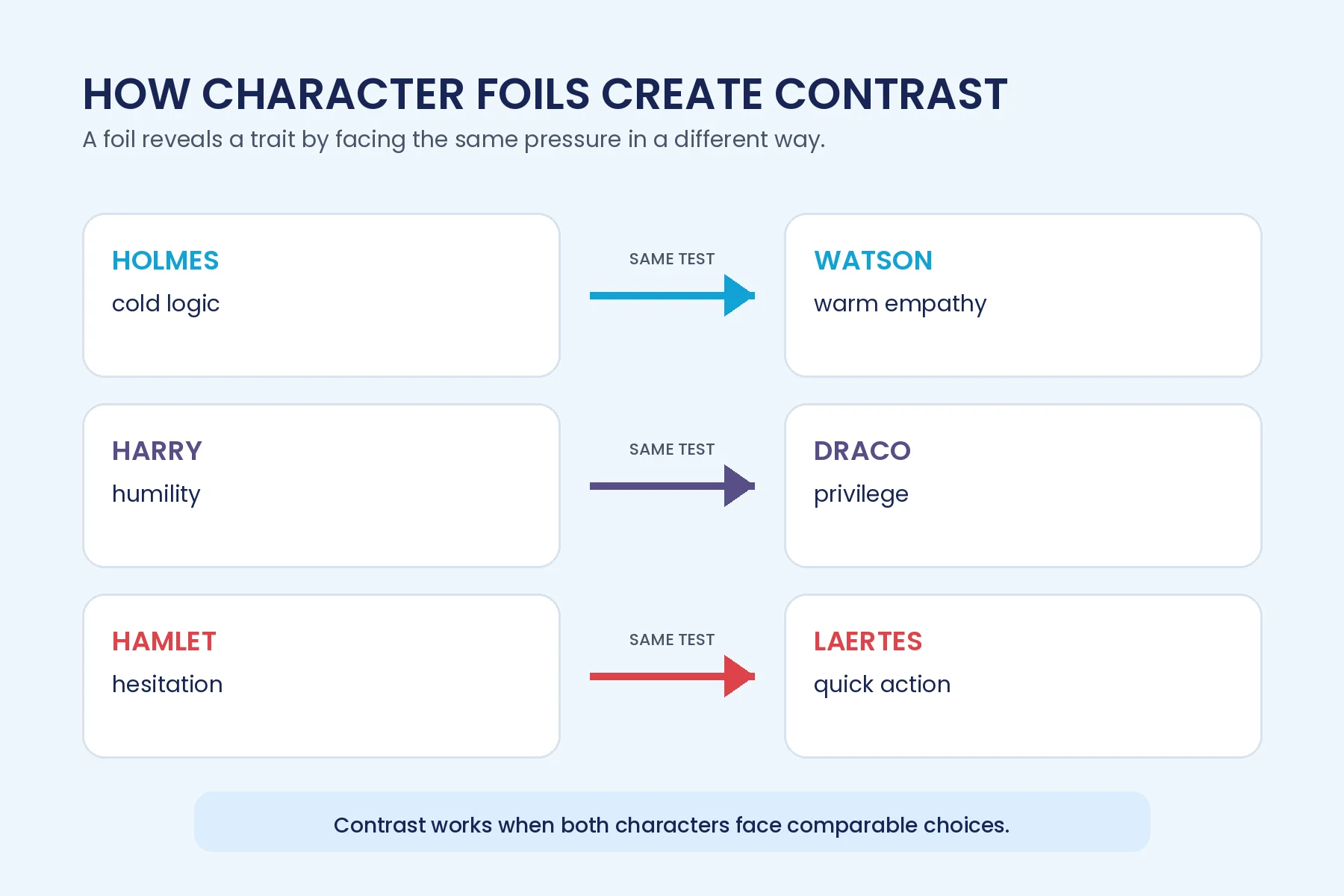The width and height of the screenshot is (1344, 896).
Task: Click the blue arrow between Holmes and Watson
Action: [x=672, y=296]
